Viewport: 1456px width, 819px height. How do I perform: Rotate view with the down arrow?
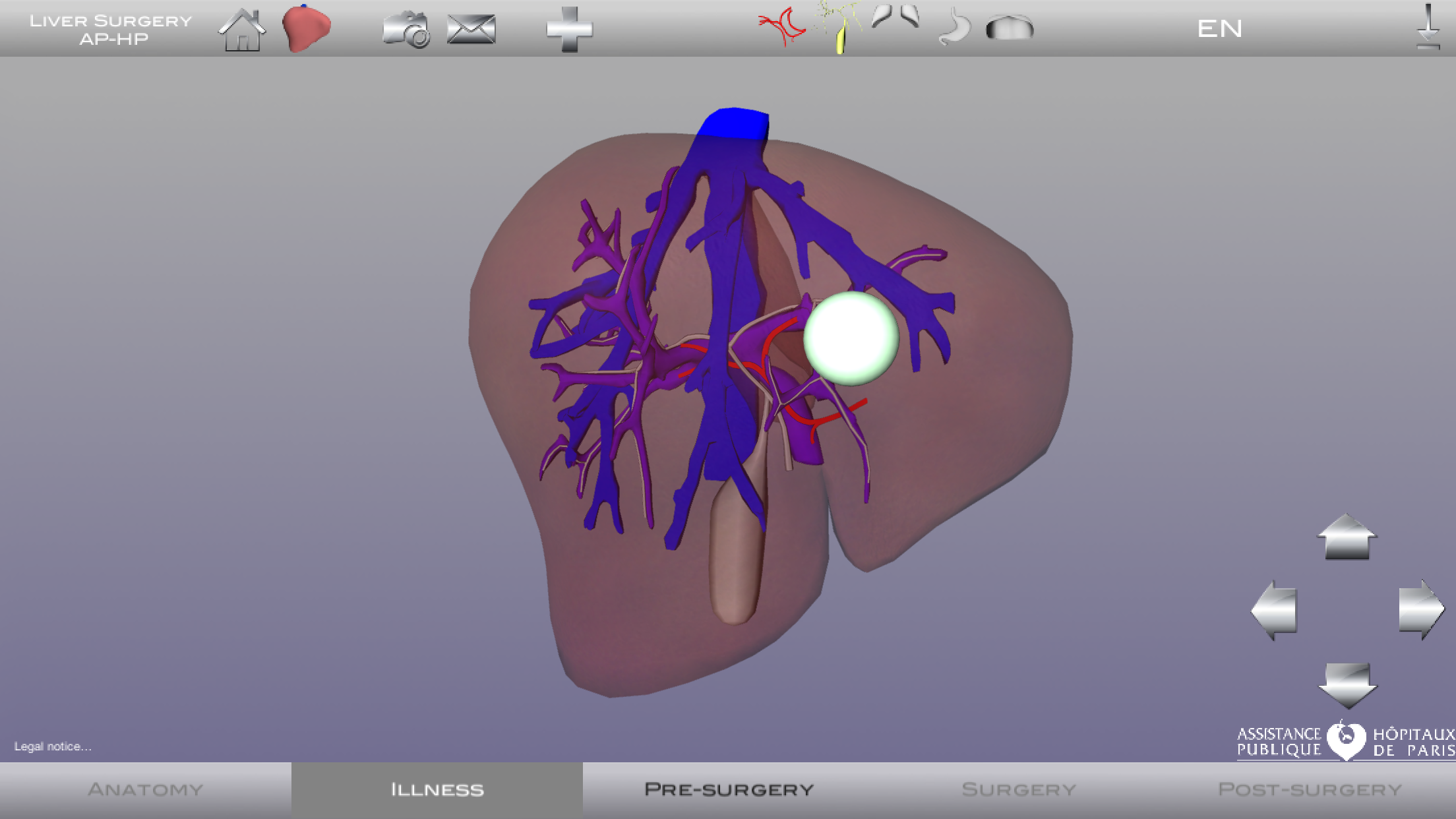(1347, 686)
